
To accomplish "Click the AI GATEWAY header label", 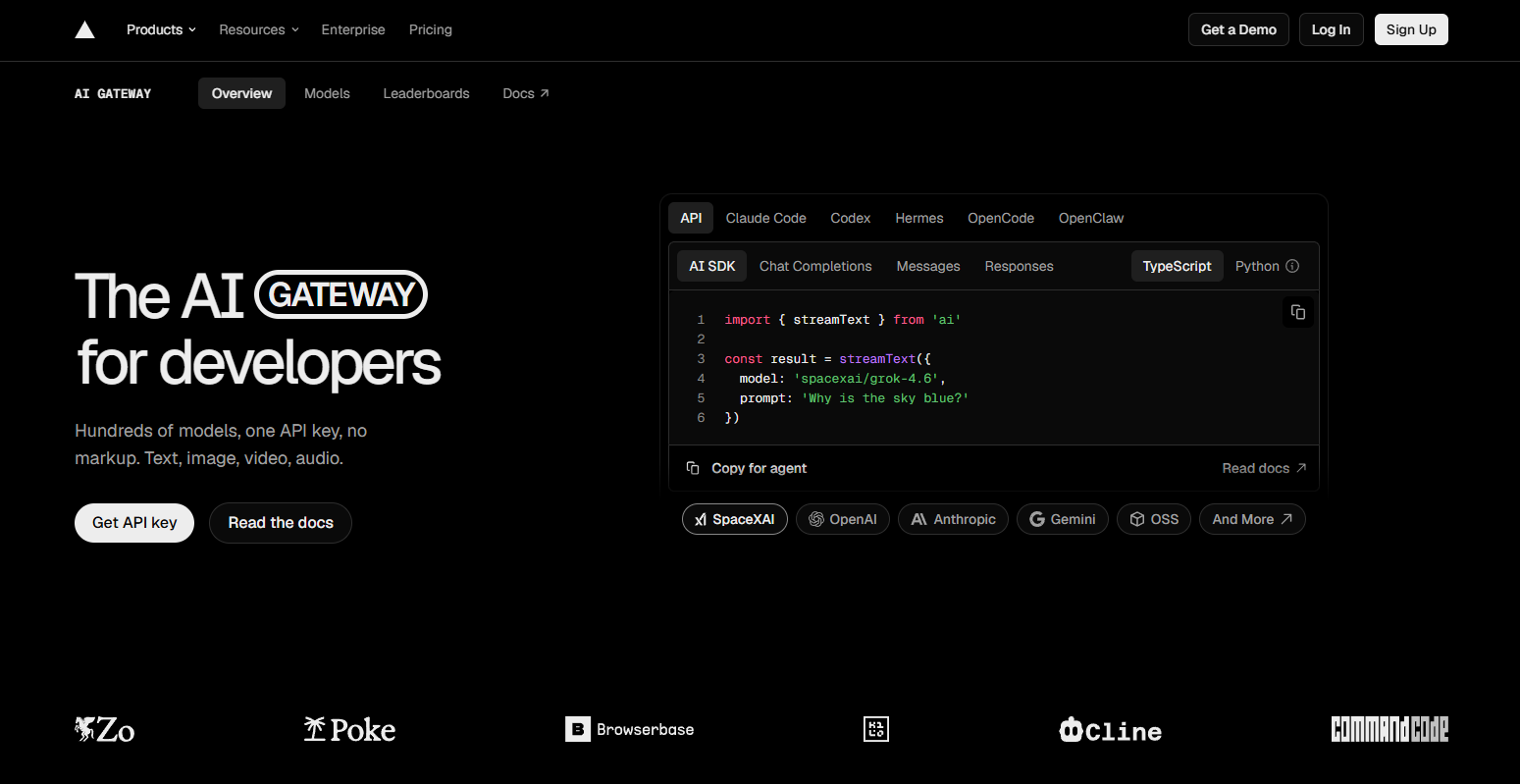I will (x=113, y=93).
